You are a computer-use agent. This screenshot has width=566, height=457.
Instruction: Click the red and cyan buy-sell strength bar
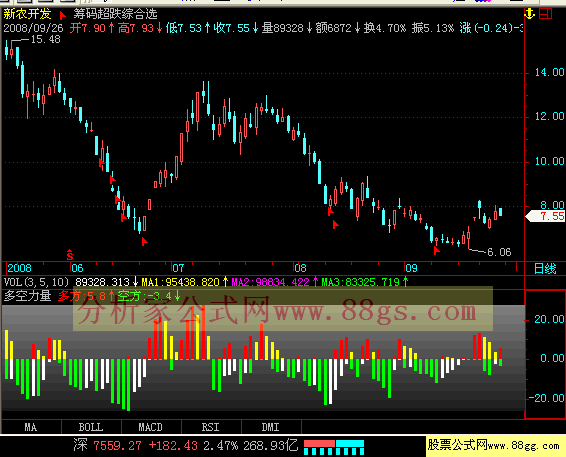point(334,447)
